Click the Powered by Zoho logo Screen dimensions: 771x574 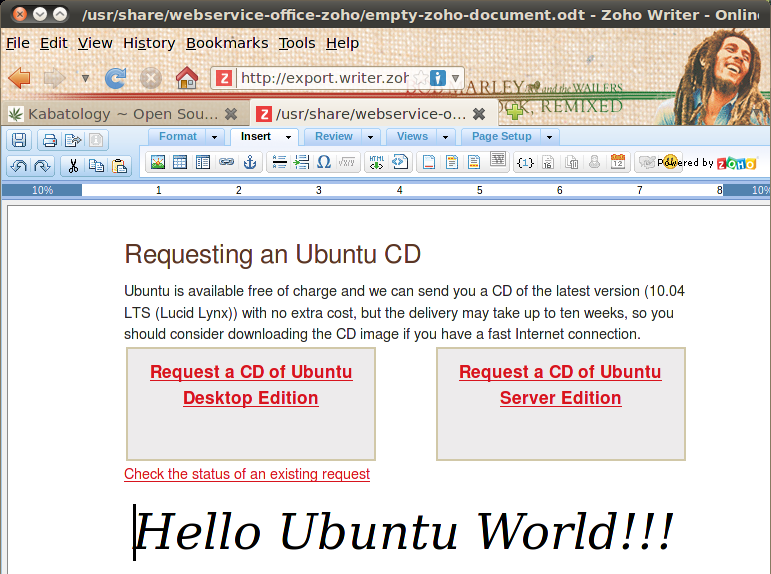707,163
